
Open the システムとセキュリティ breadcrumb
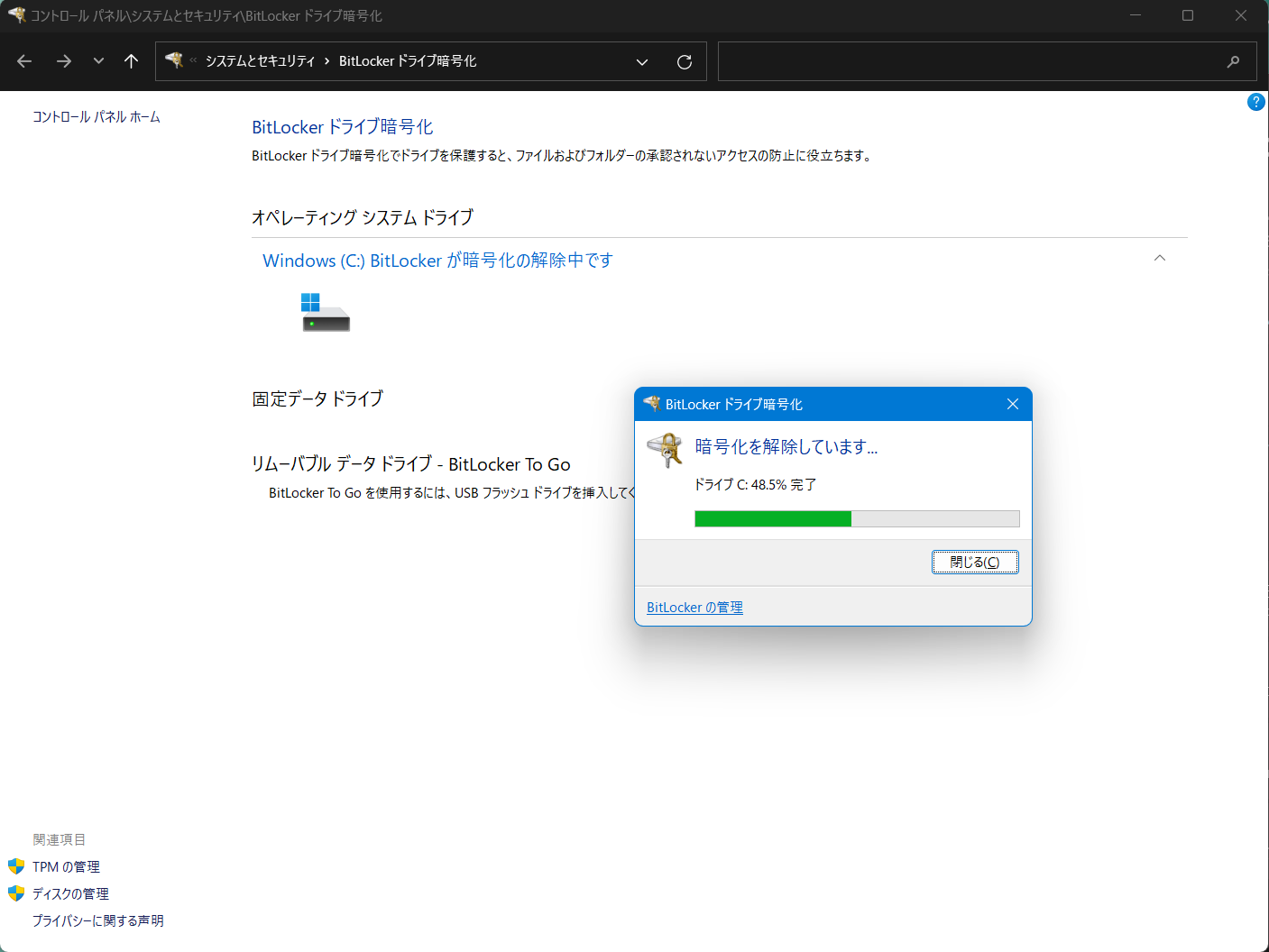tap(260, 61)
